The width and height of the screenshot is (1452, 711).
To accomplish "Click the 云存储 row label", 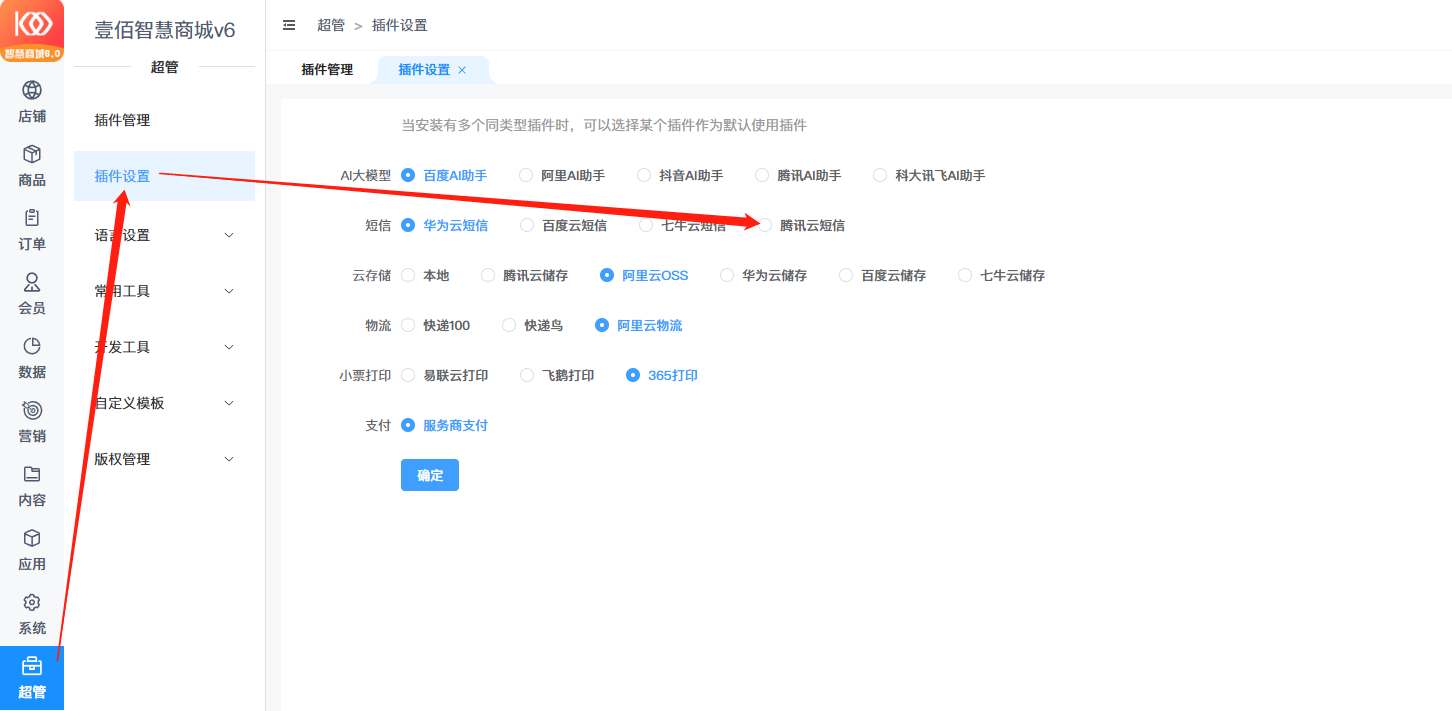I will coord(372,275).
